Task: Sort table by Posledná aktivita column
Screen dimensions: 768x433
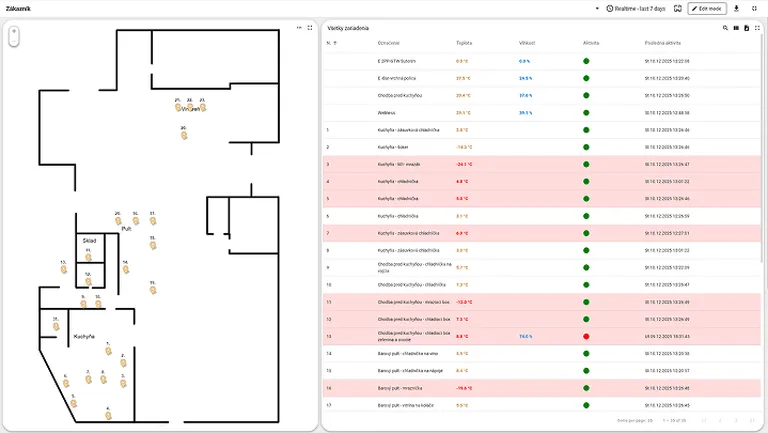Action: tap(663, 43)
